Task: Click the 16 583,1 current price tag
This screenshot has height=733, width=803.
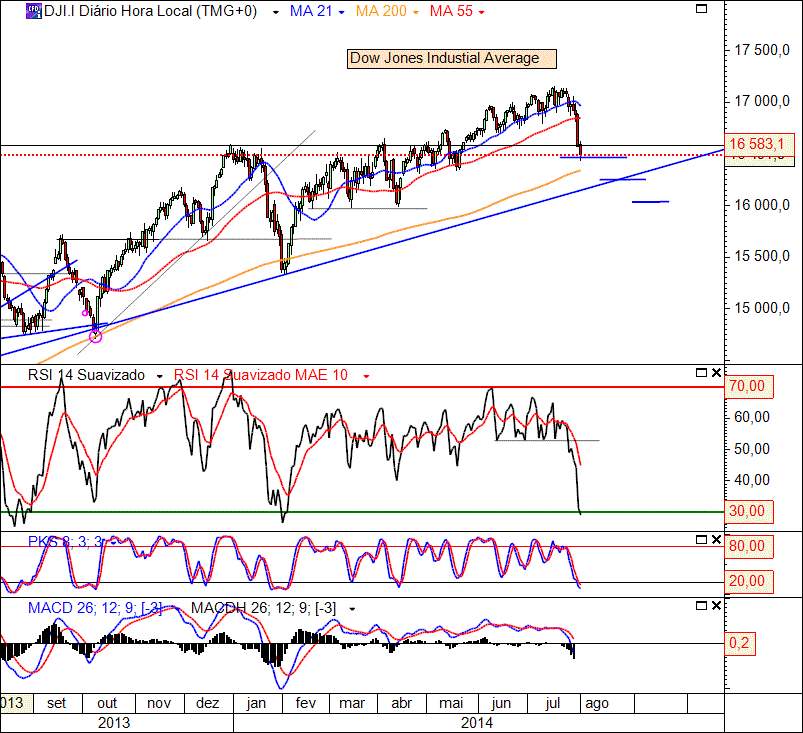Action: click(x=759, y=144)
